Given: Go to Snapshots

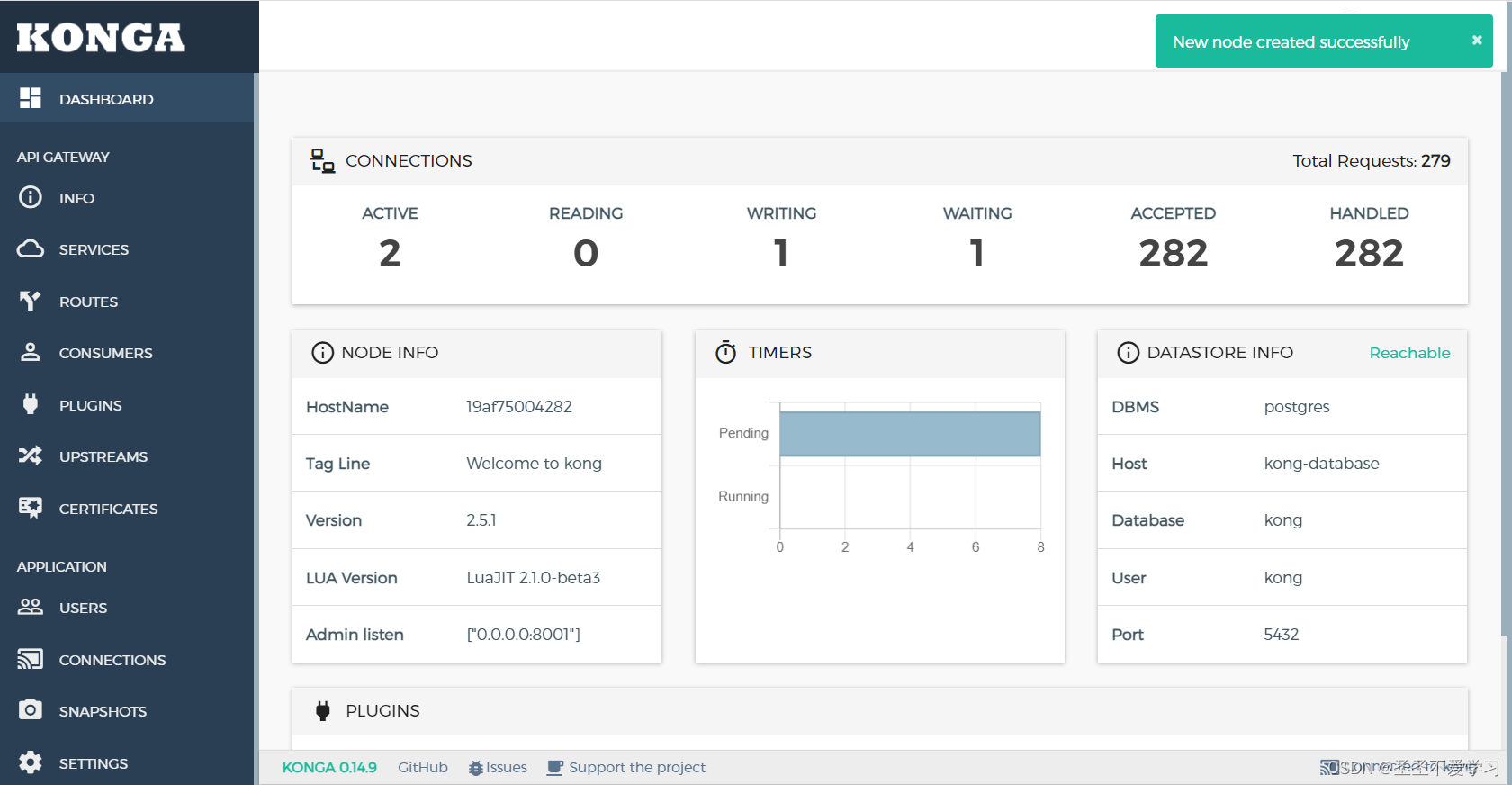Looking at the screenshot, I should [x=127, y=710].
